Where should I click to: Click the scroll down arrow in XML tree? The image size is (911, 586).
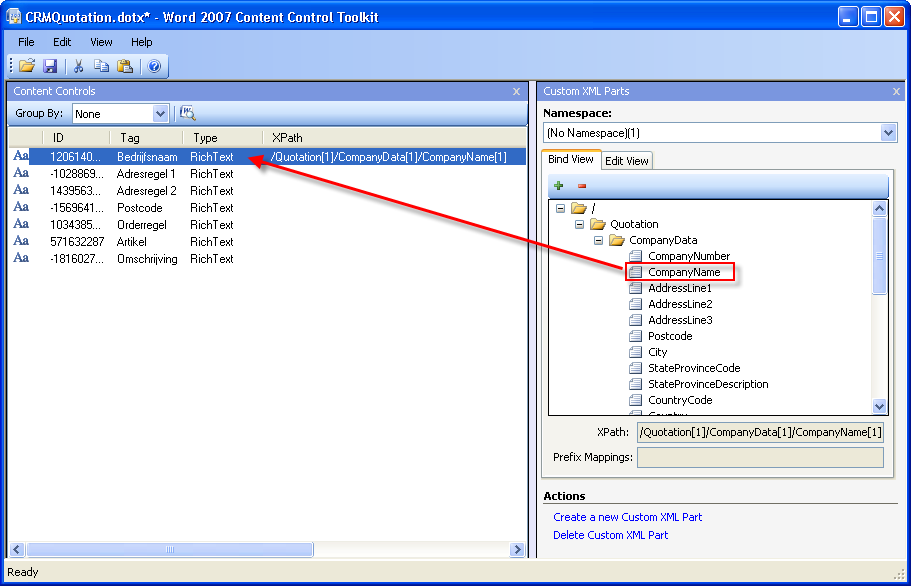[879, 407]
